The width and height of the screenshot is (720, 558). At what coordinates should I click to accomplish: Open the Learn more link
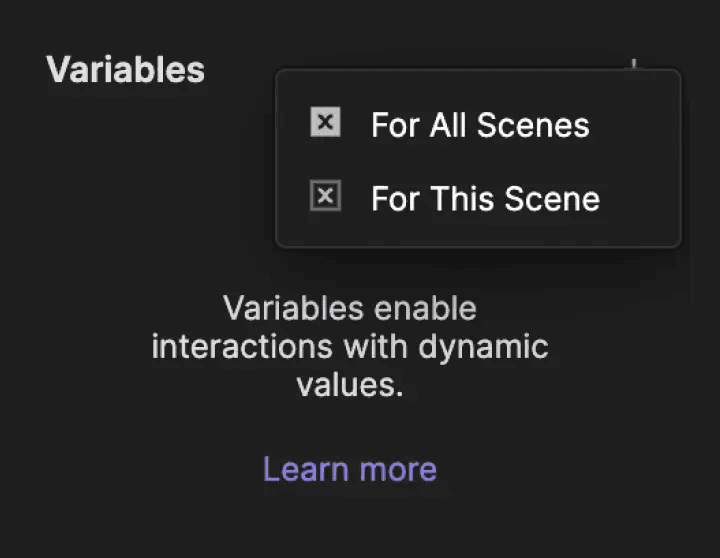349,469
